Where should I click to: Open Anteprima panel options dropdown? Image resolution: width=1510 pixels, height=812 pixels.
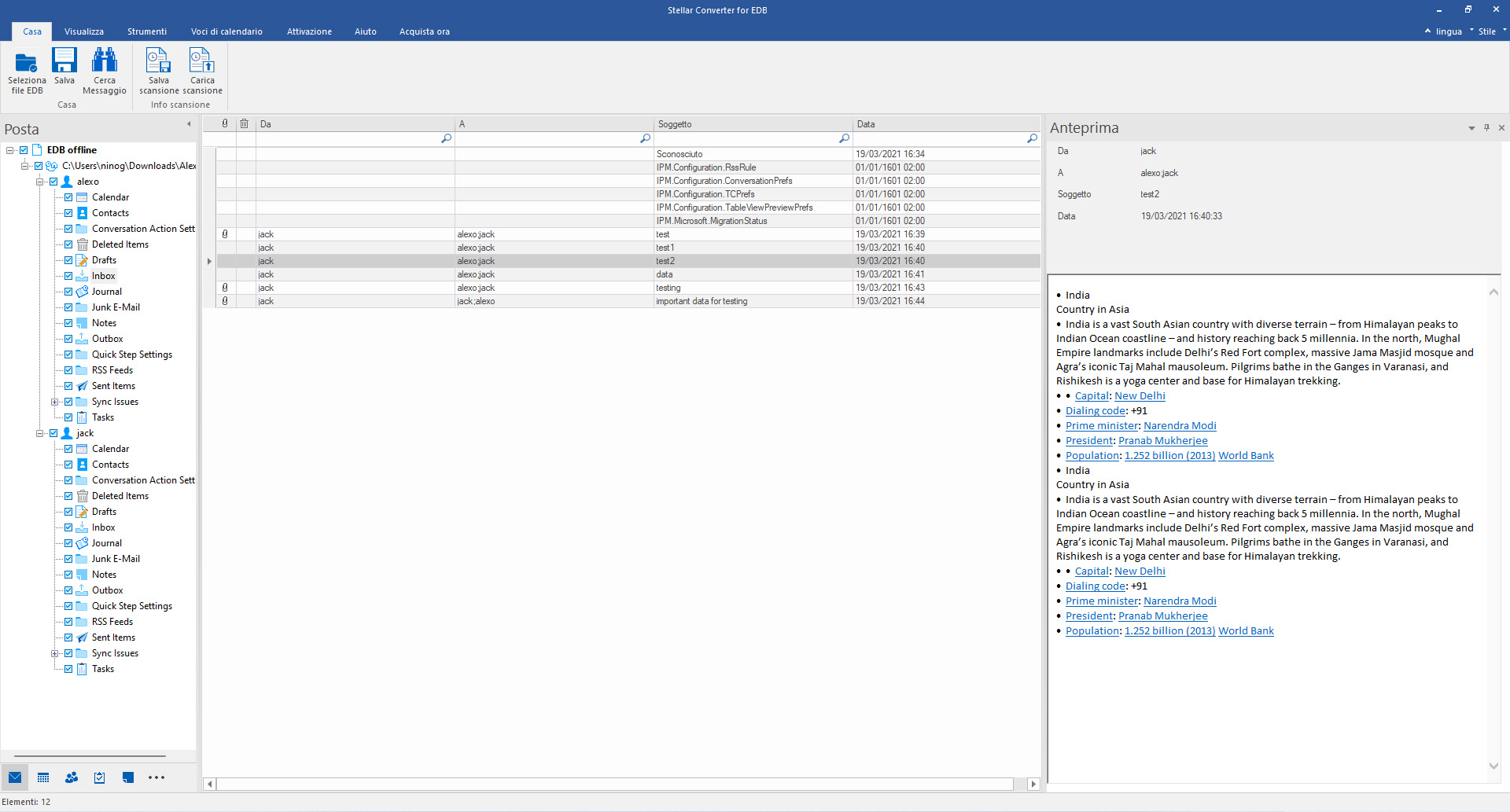[1471, 128]
